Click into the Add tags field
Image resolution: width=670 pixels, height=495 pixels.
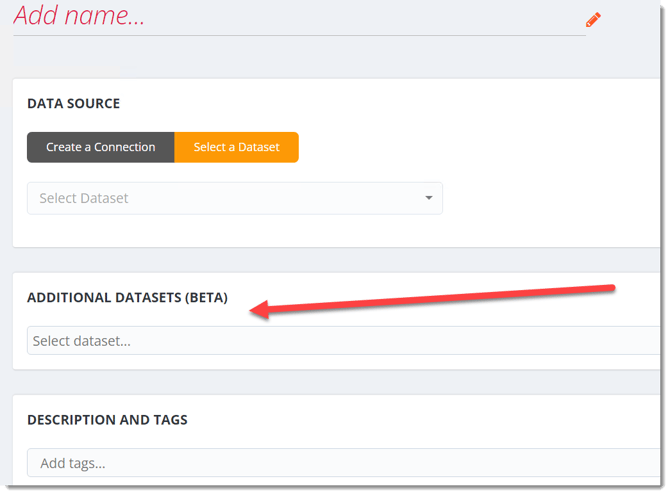coord(340,463)
